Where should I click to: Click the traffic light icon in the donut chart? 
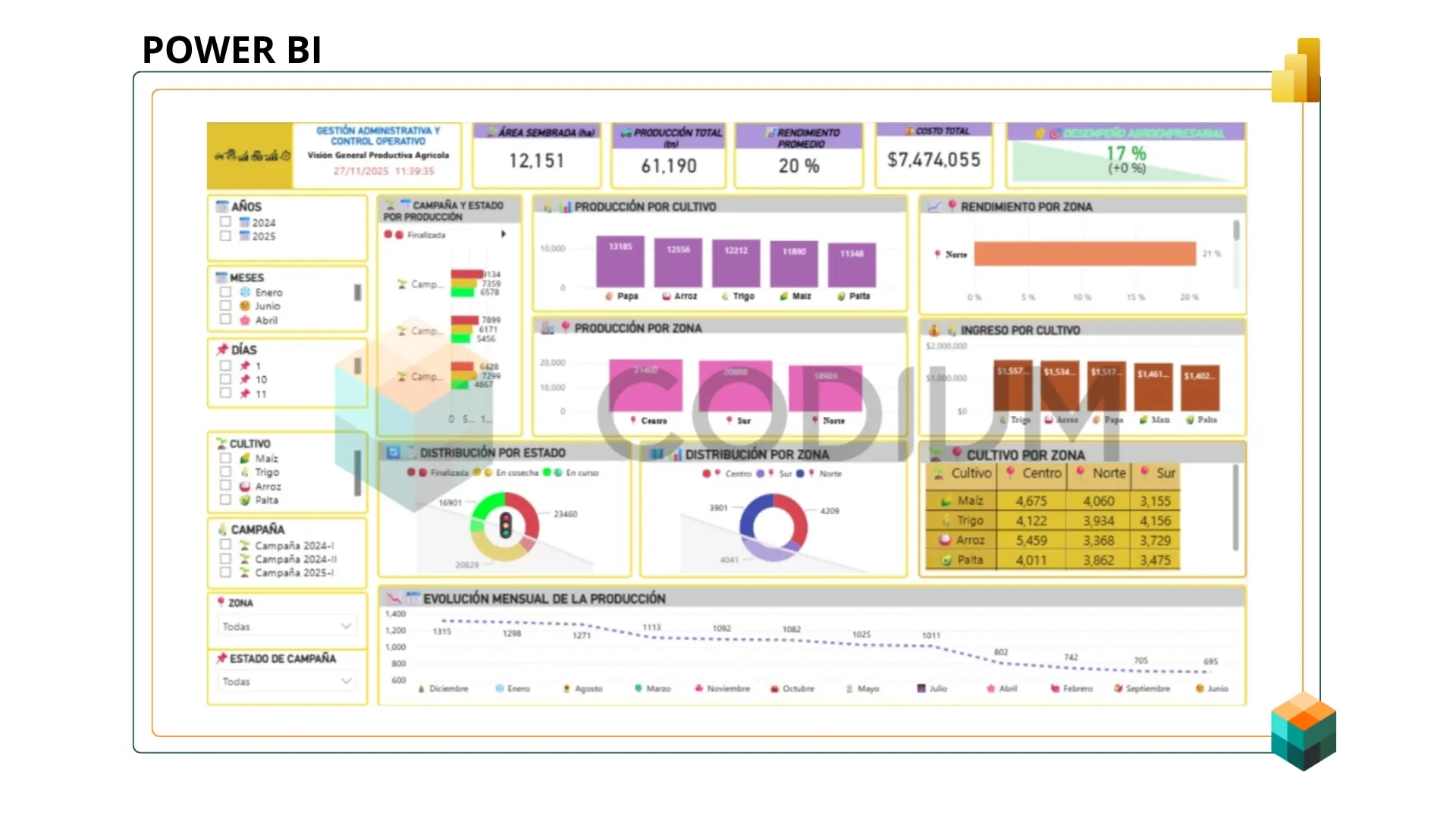point(505,526)
